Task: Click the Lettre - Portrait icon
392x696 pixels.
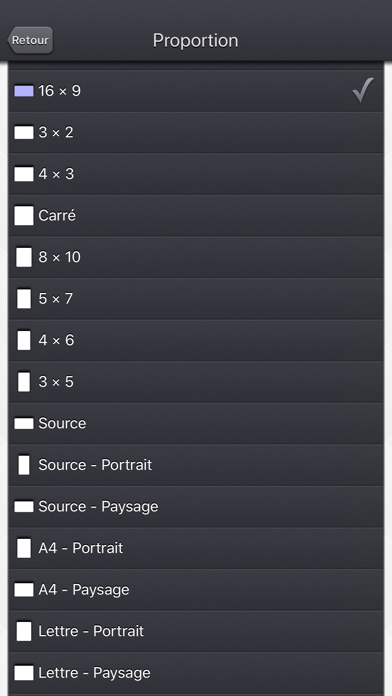Action: click(x=24, y=631)
